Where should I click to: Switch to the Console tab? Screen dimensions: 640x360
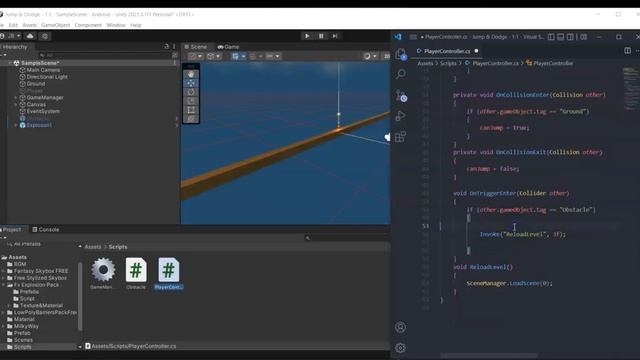[46, 229]
